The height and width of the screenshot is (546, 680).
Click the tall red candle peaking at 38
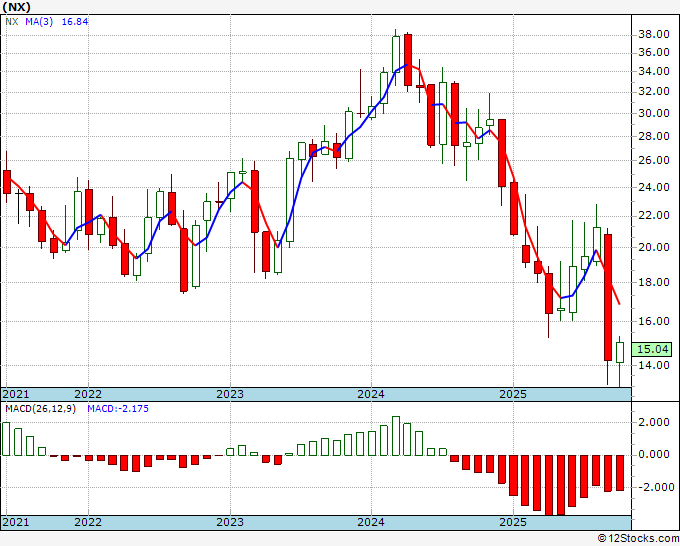point(408,60)
